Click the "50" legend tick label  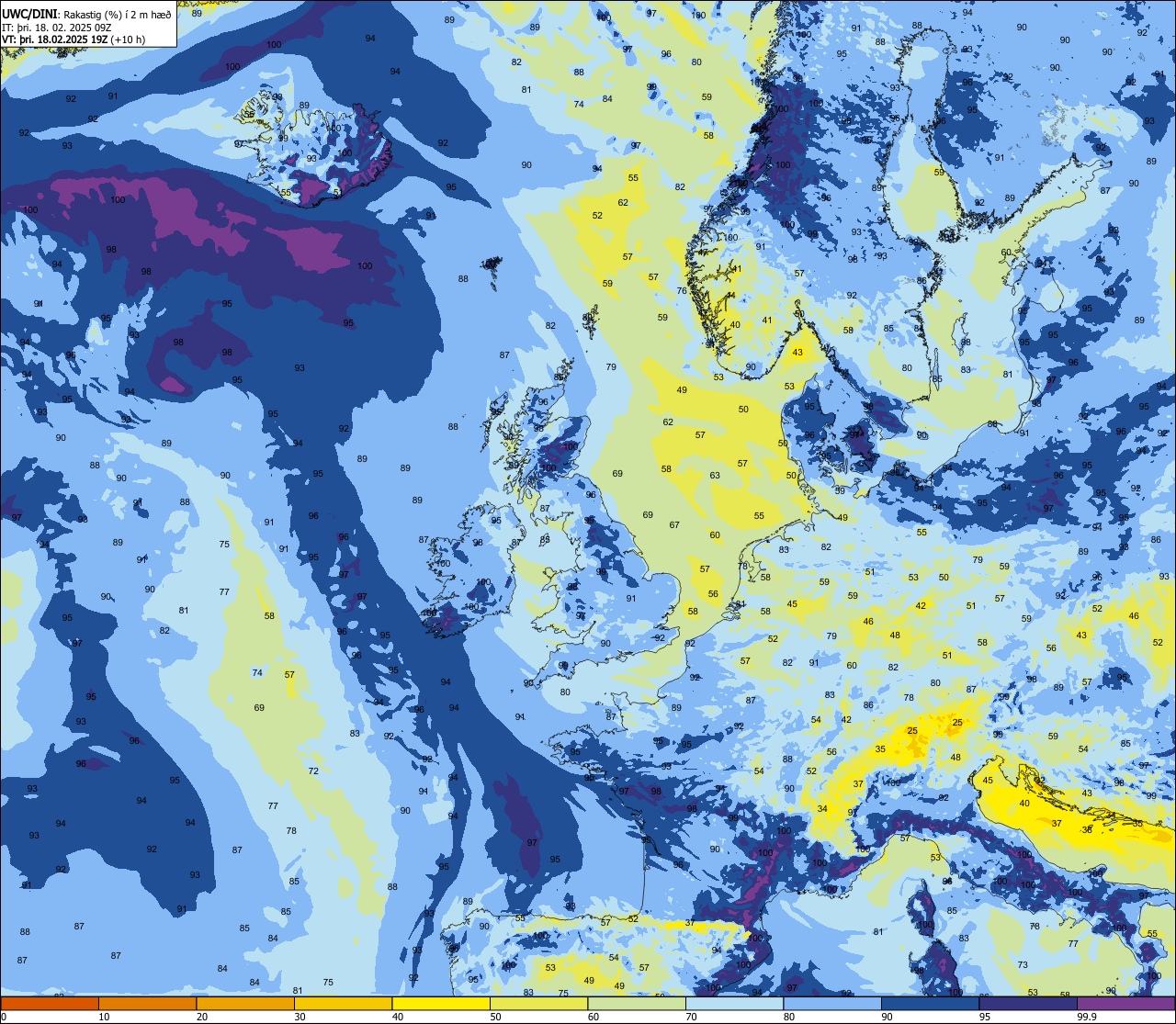496,1017
